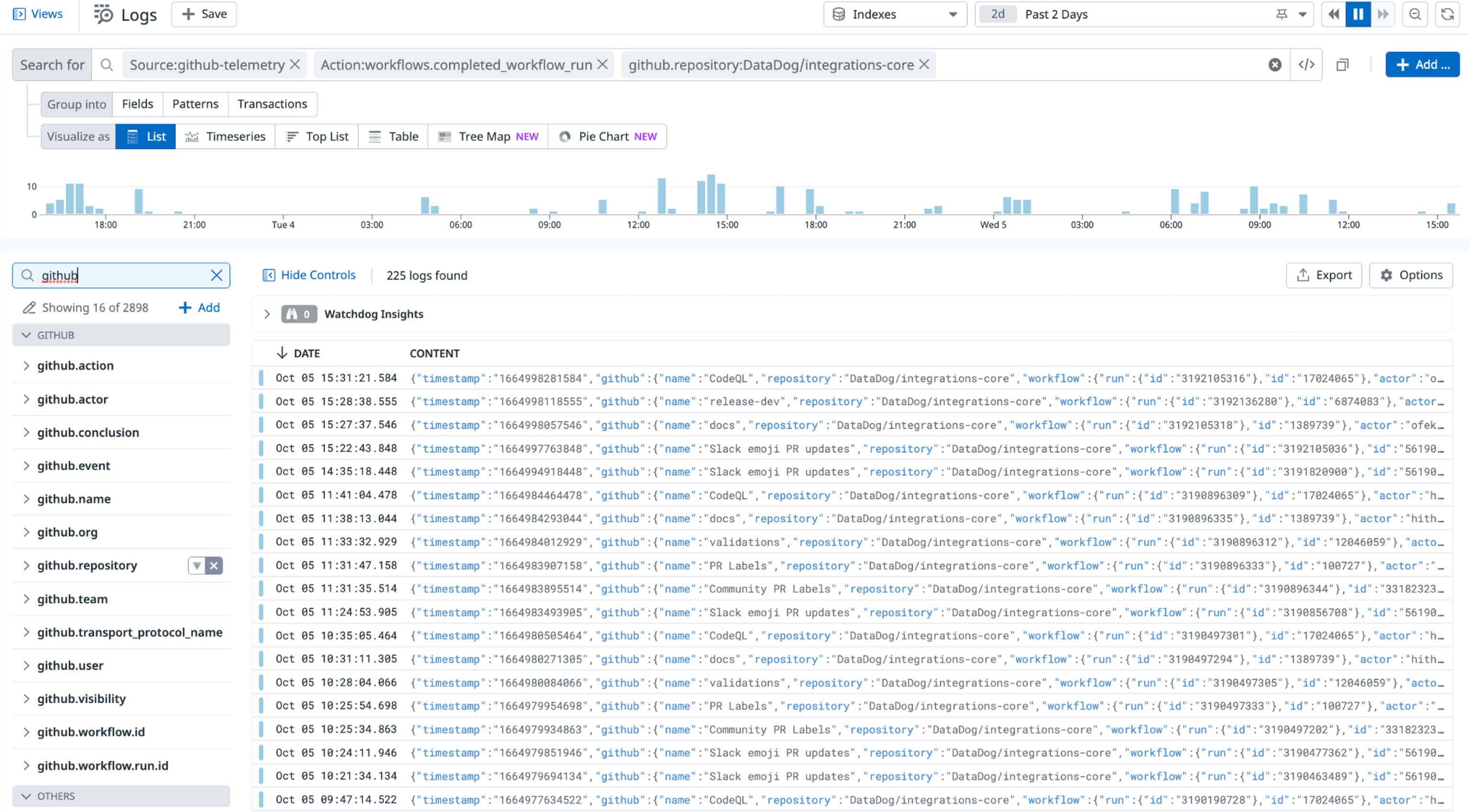Collapse the GITHUB facet group
1469x812 pixels.
26,335
